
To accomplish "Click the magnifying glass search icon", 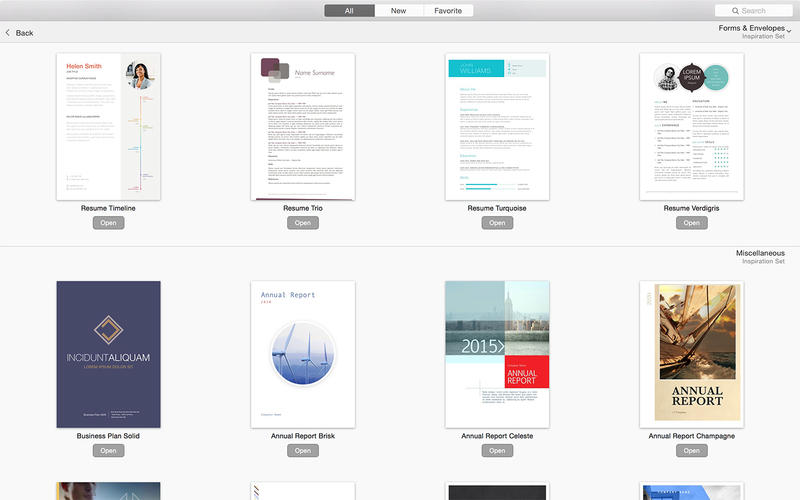I will tap(732, 11).
